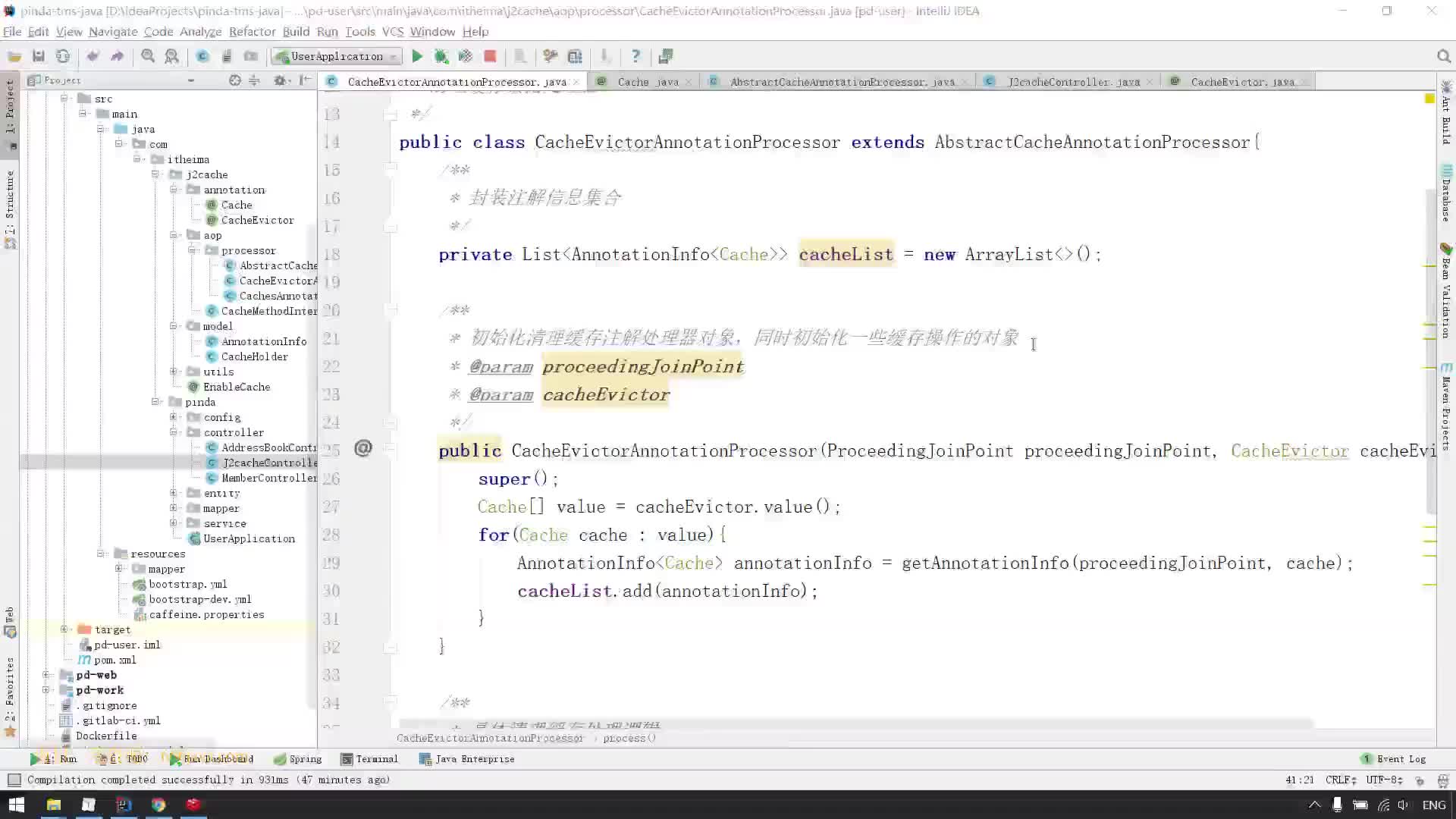Collapse the src folder node

[64, 99]
